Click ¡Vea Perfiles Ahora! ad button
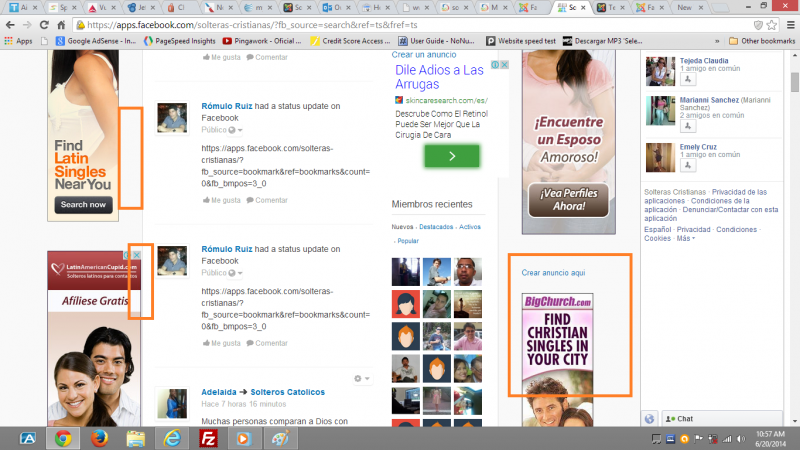Viewport: 800px width, 450px height. (568, 200)
